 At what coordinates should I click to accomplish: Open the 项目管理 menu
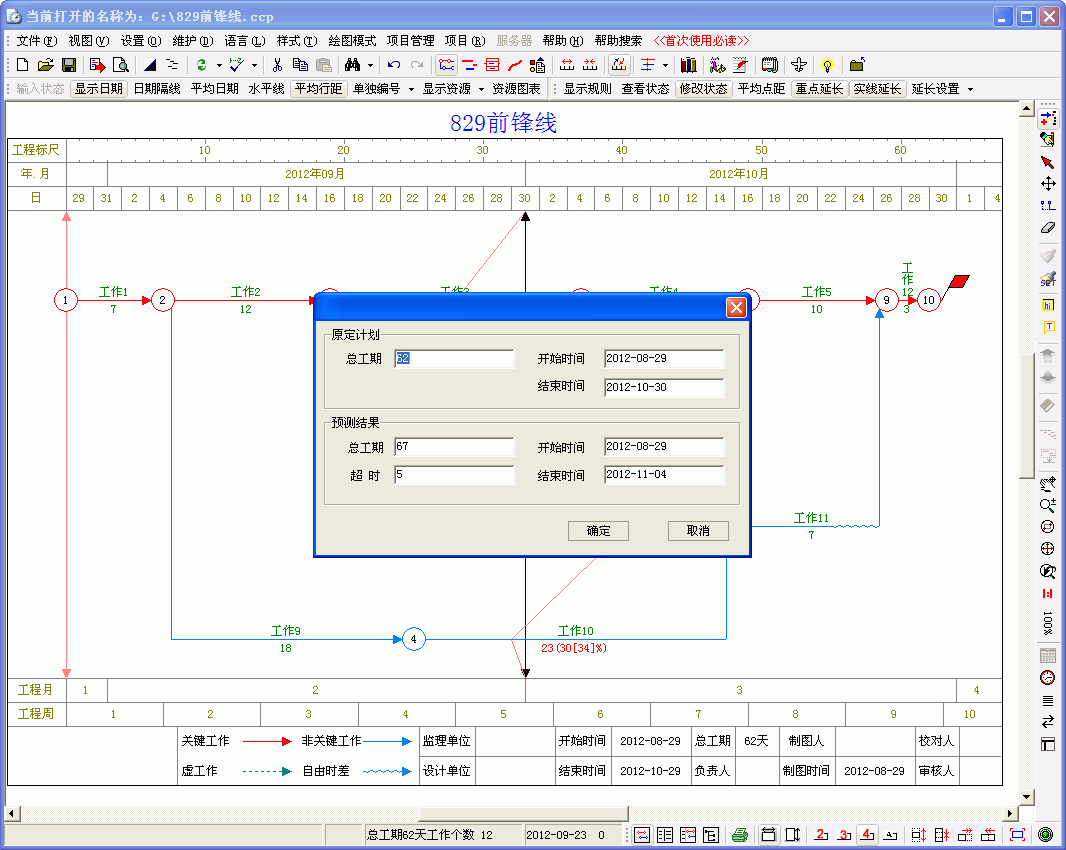tap(410, 41)
